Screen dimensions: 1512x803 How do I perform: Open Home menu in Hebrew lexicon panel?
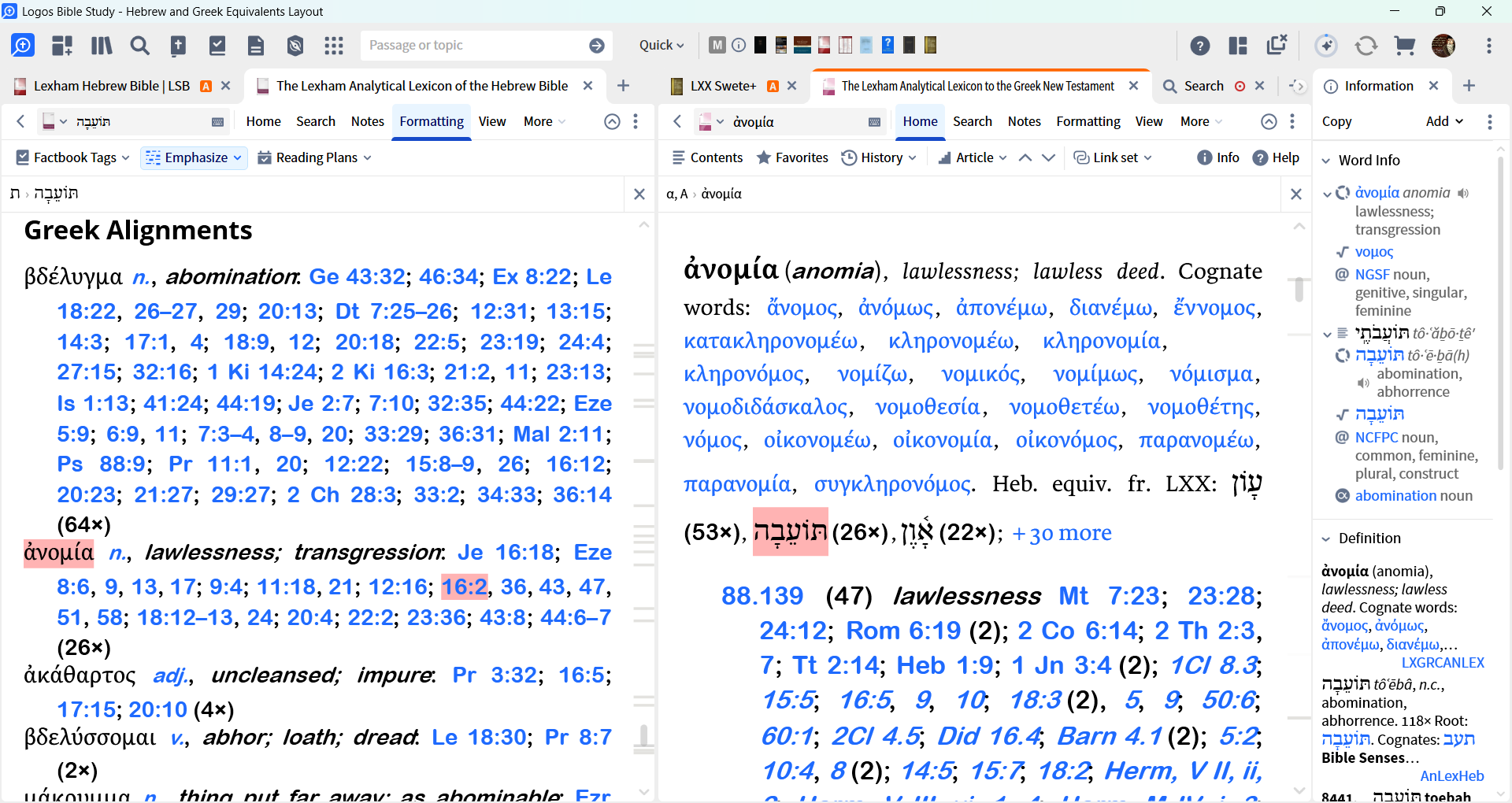point(263,121)
